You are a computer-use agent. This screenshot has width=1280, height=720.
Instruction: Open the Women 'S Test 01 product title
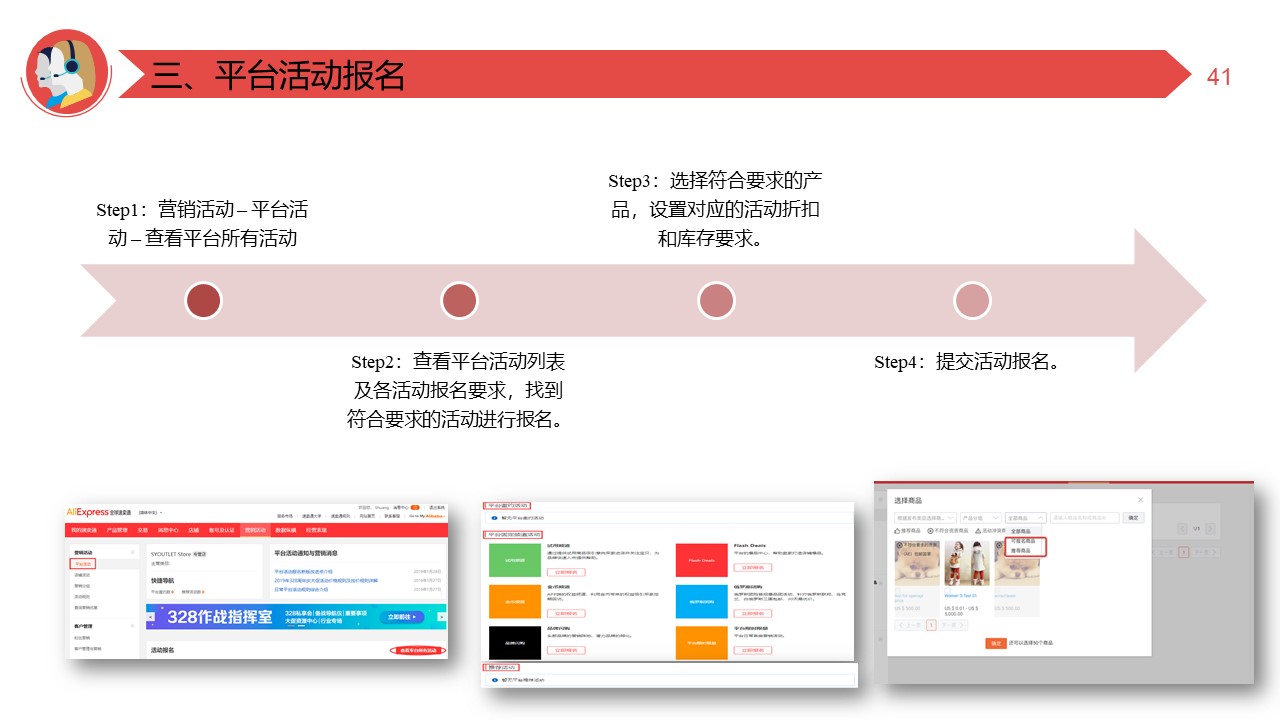[961, 596]
